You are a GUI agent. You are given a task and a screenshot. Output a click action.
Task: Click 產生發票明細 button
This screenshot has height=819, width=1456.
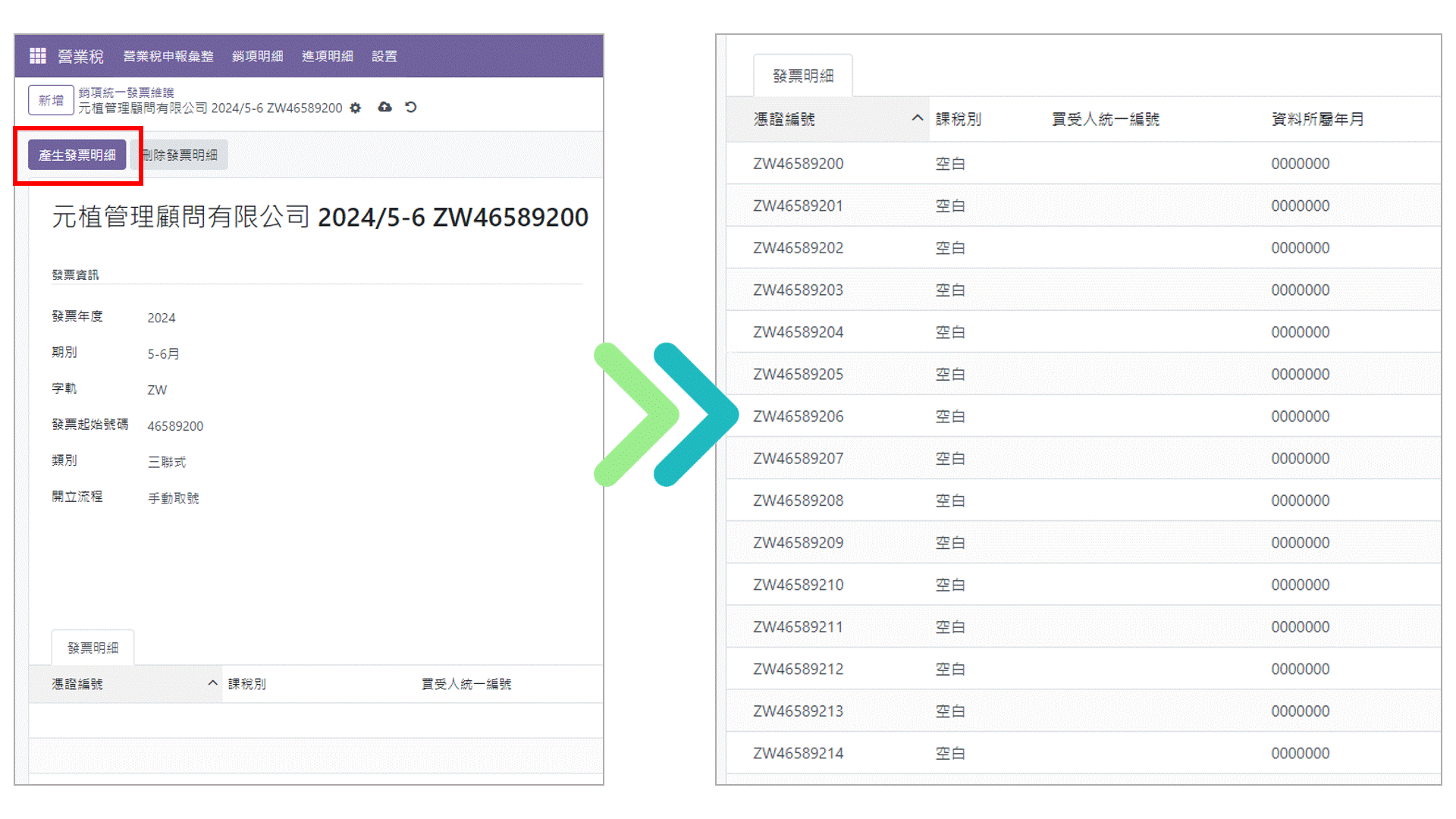coord(77,155)
